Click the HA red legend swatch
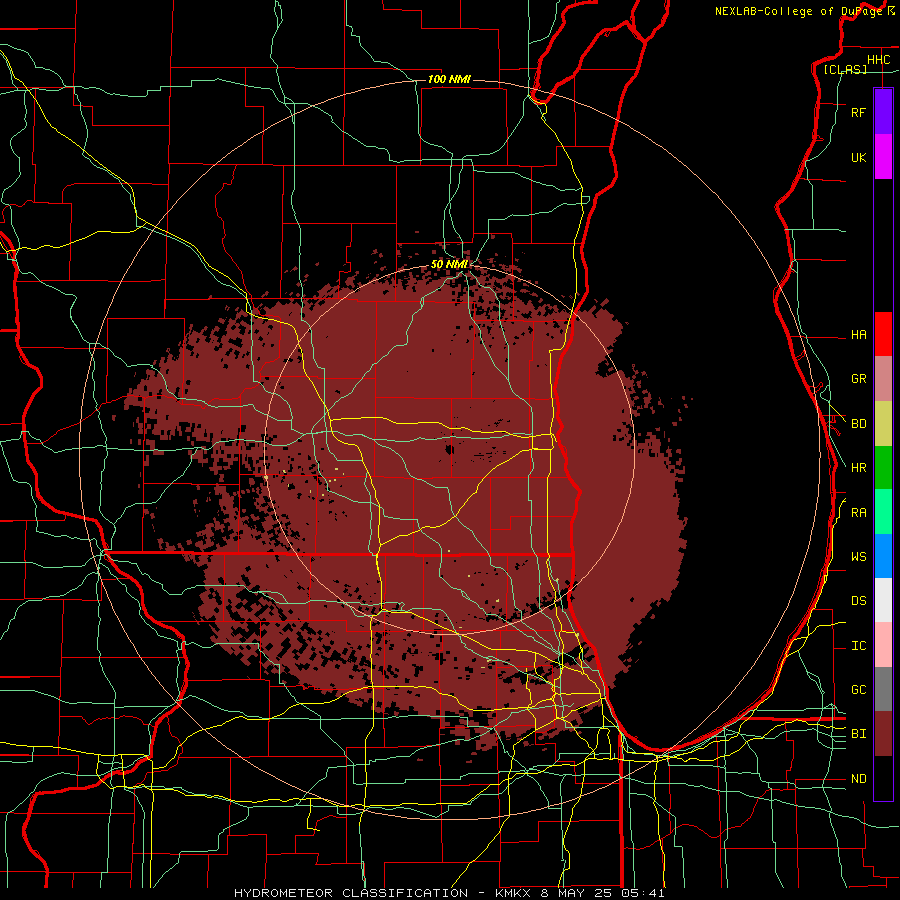The image size is (900, 900). click(883, 334)
